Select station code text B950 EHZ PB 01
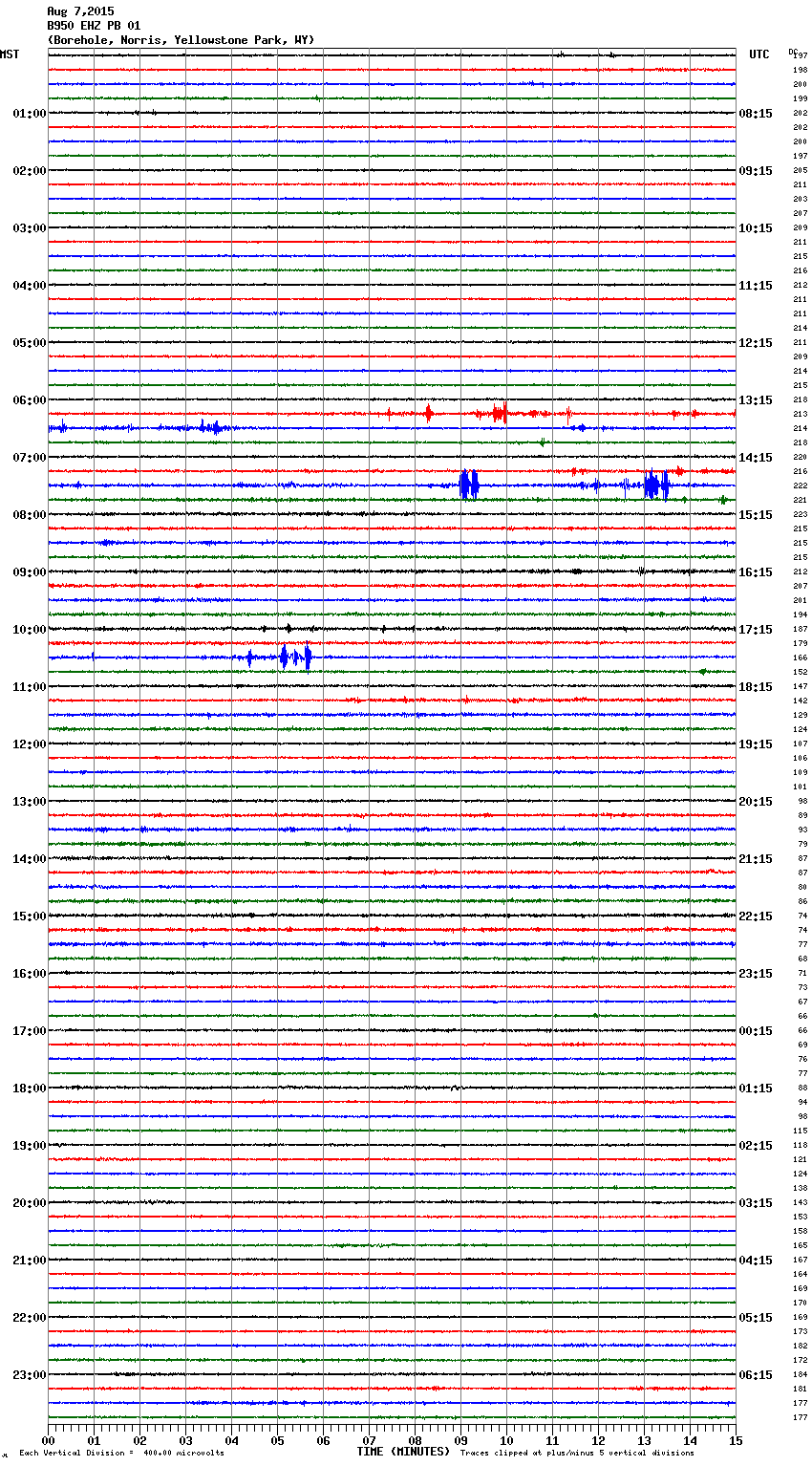Screen dimensions: 812x1466 pyautogui.click(x=94, y=26)
